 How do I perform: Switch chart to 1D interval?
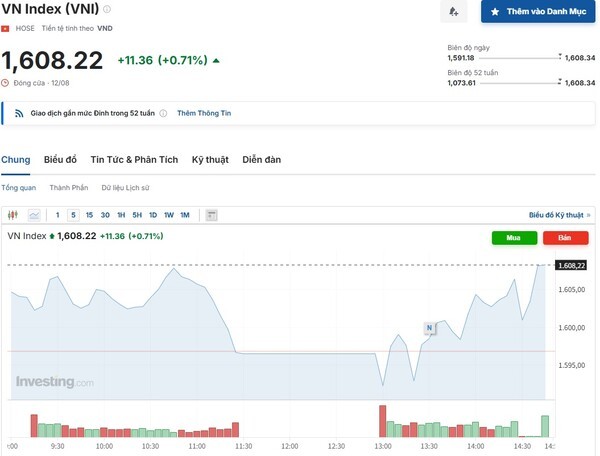(x=152, y=215)
